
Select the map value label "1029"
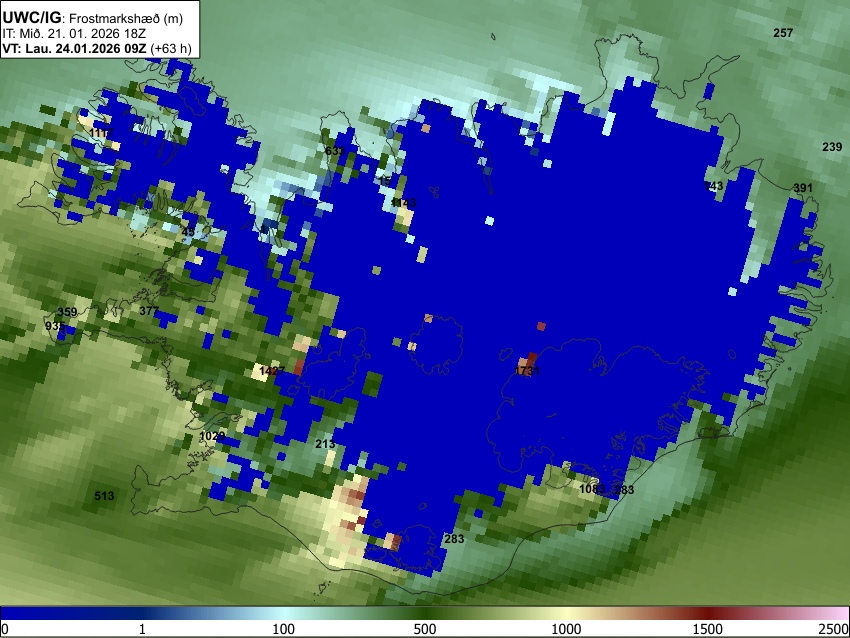click(212, 436)
